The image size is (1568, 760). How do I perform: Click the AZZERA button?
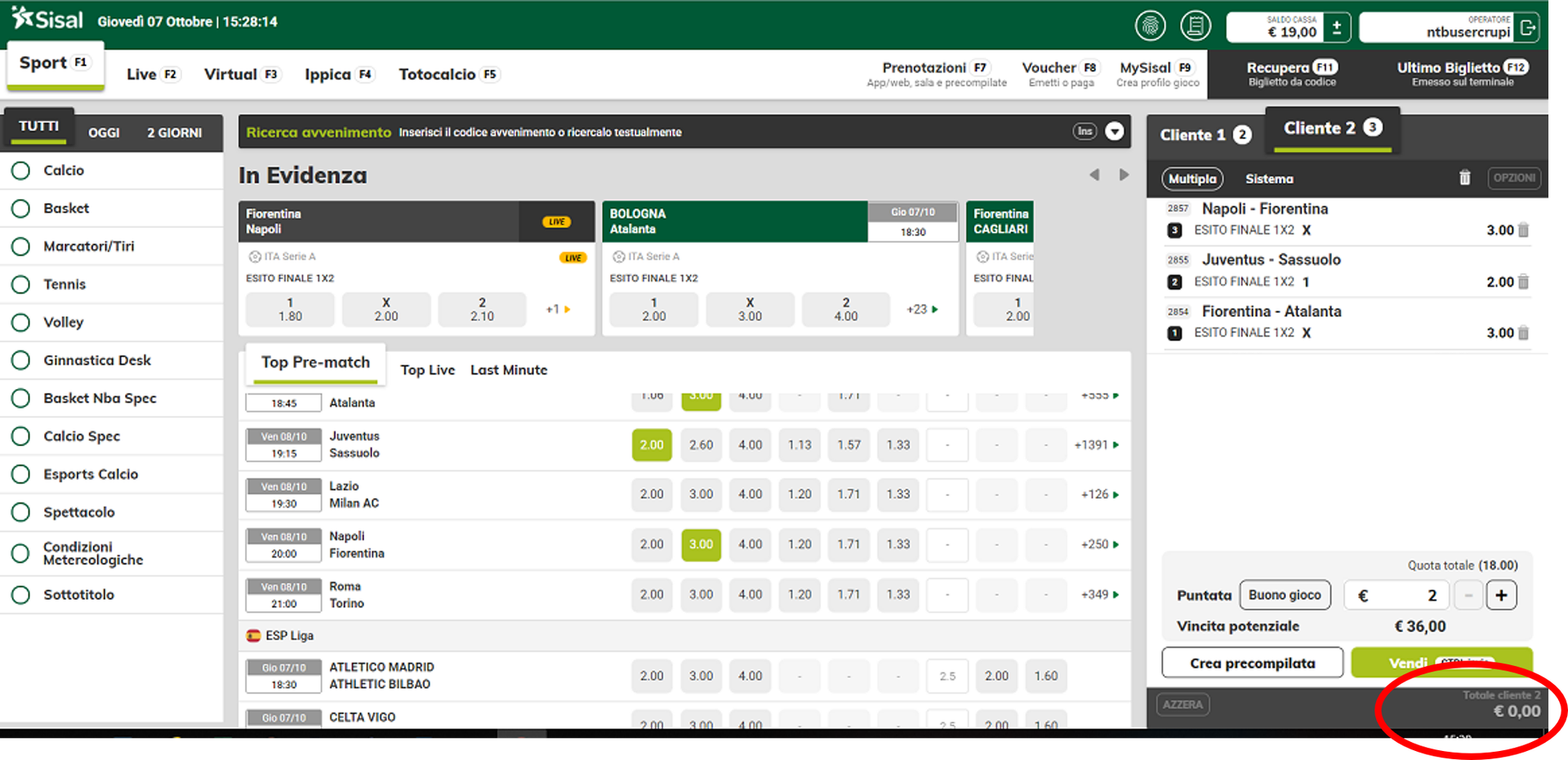click(1183, 704)
